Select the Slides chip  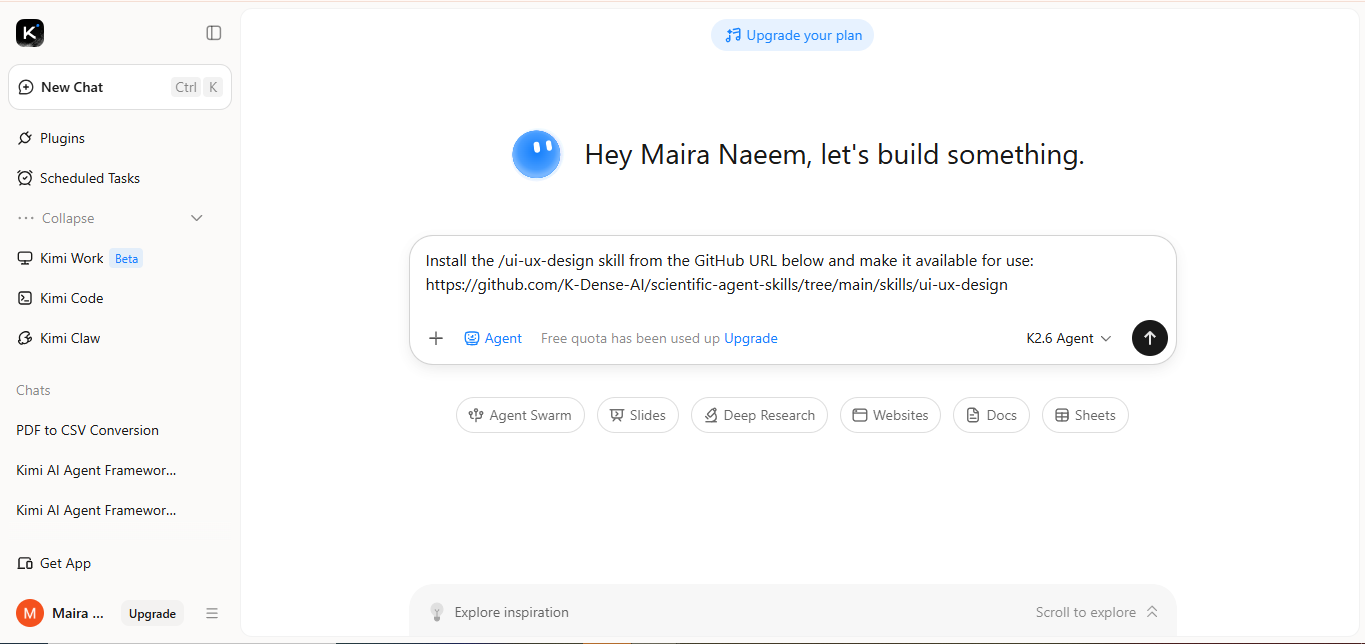pyautogui.click(x=638, y=415)
